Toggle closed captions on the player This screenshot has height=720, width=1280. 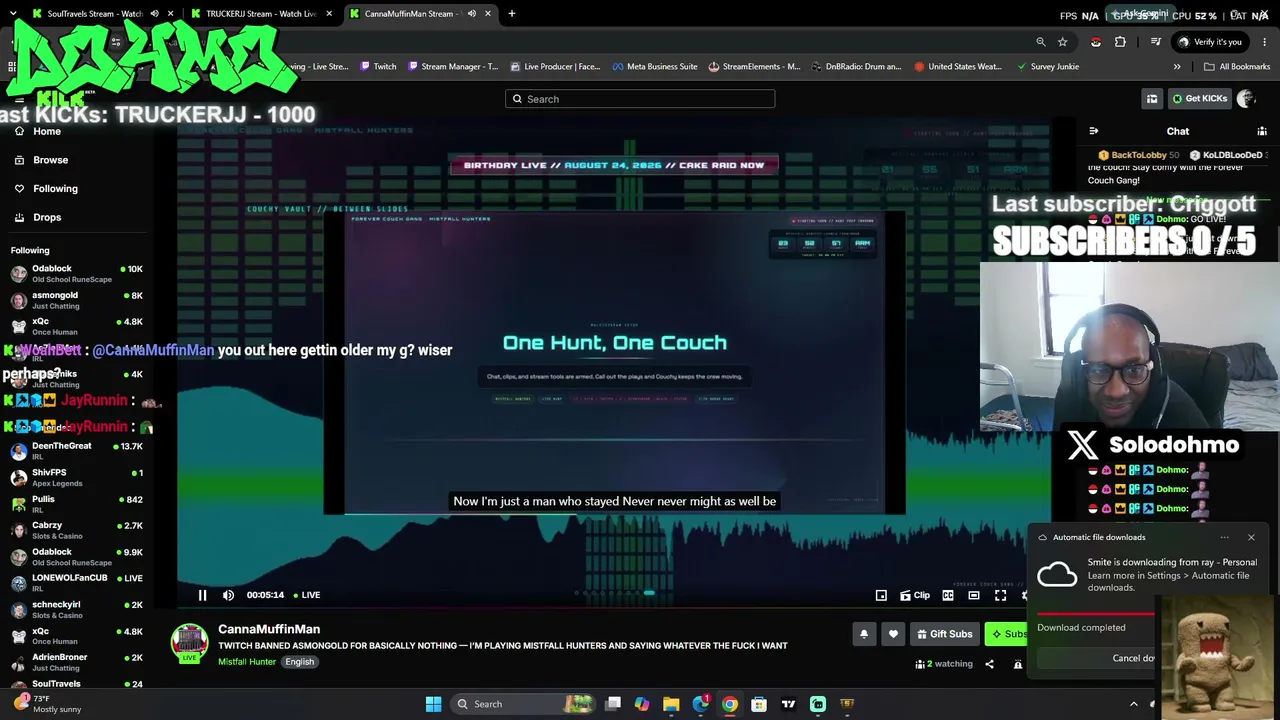[948, 595]
